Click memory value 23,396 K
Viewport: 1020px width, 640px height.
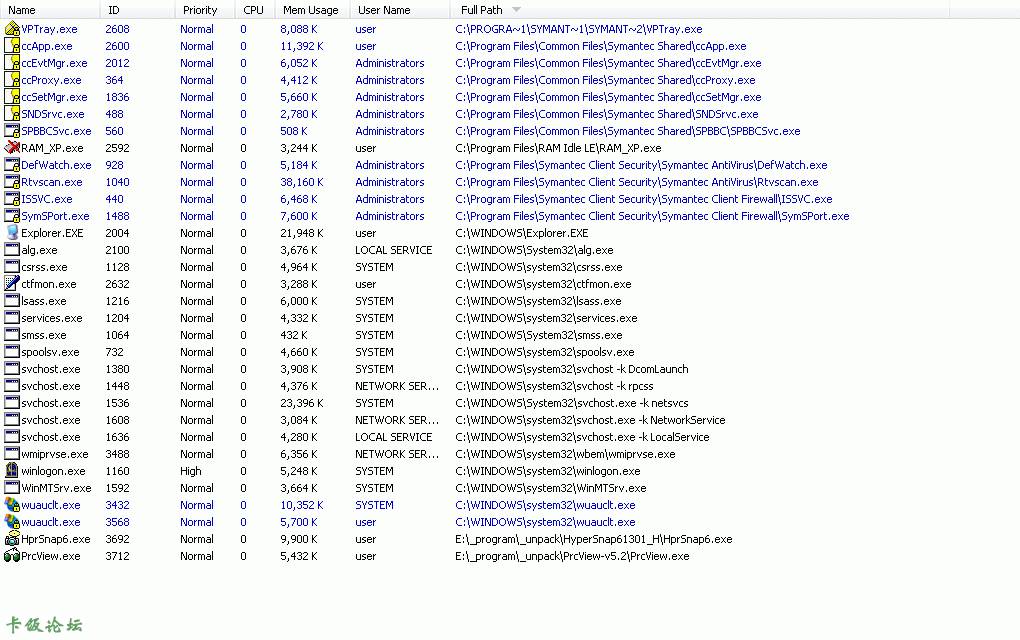pyautogui.click(x=302, y=403)
